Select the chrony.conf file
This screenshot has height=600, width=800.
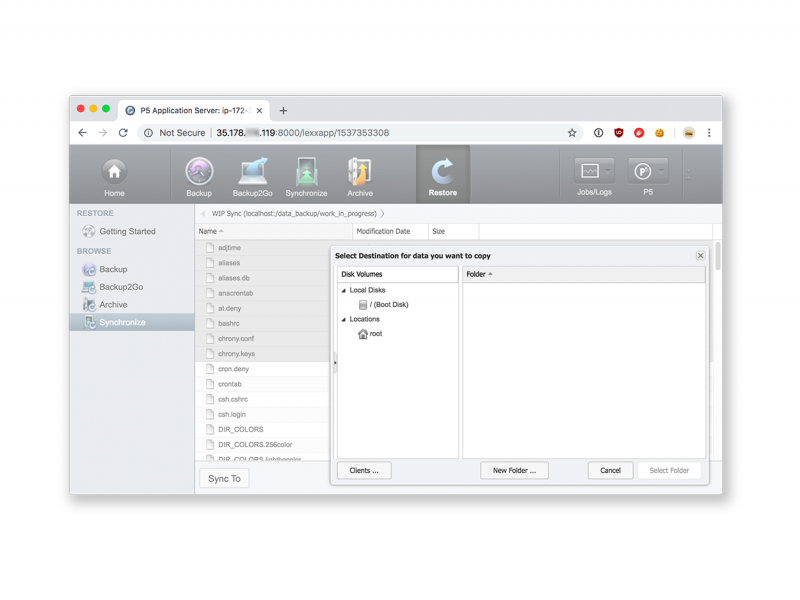[x=262, y=338]
